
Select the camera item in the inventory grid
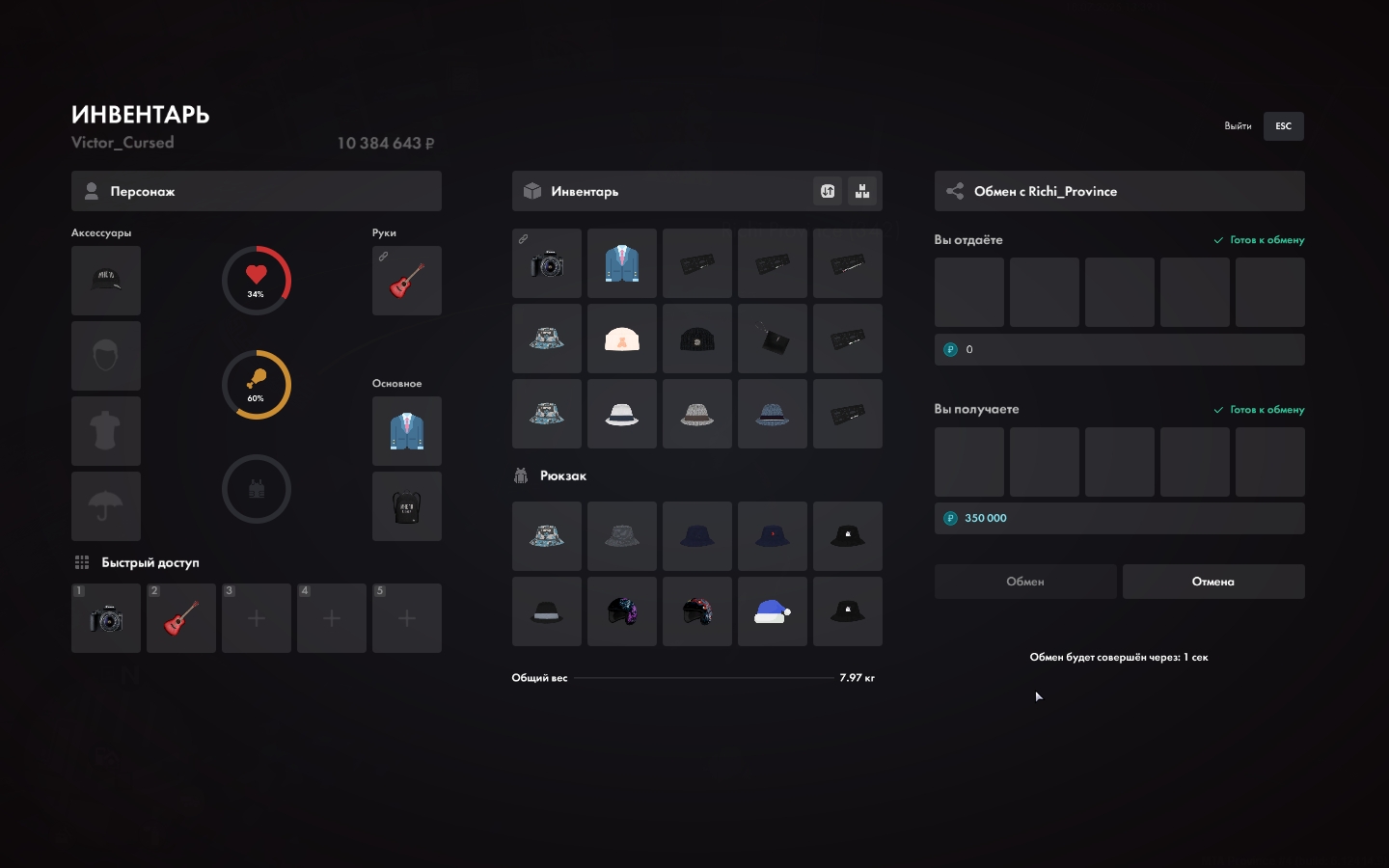(x=547, y=263)
